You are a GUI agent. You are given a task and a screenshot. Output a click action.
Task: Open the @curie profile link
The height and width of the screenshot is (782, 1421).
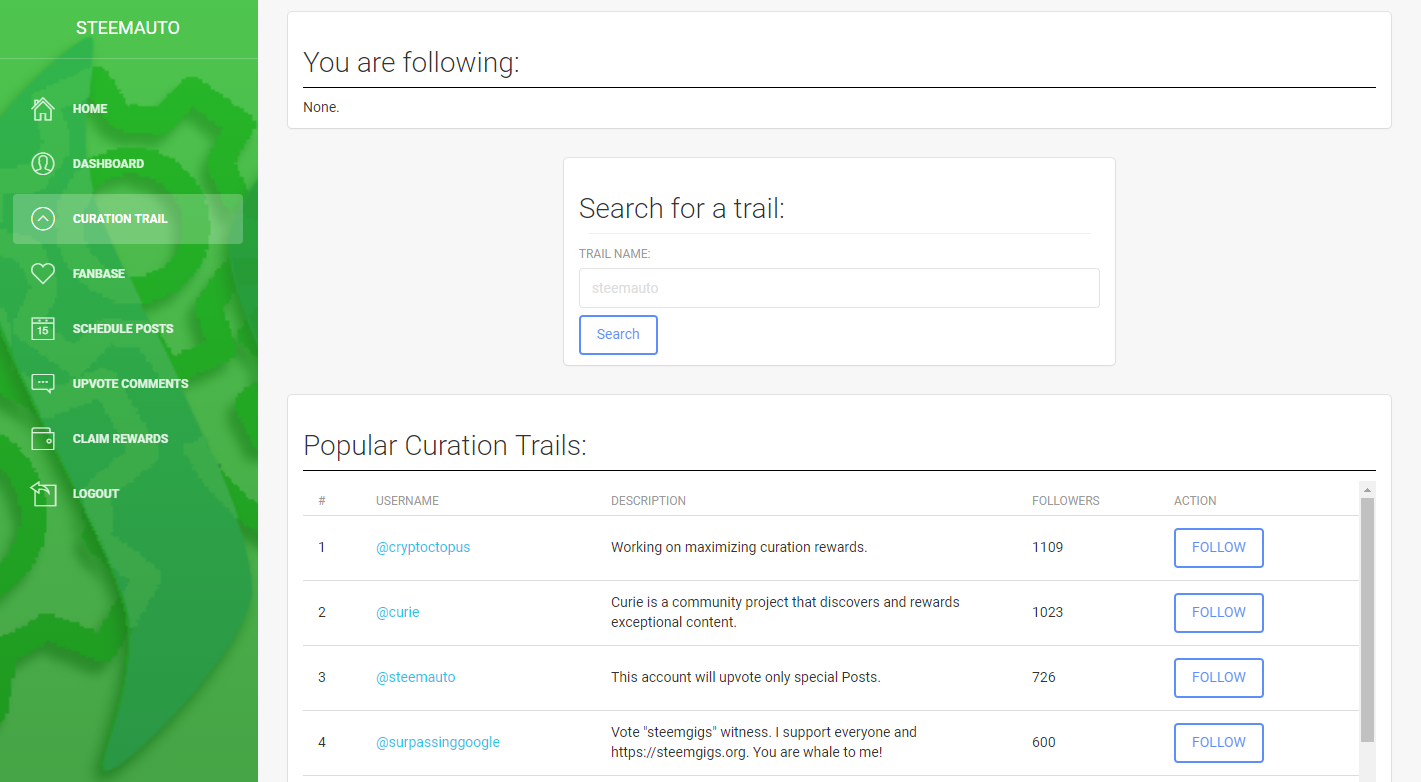point(397,612)
